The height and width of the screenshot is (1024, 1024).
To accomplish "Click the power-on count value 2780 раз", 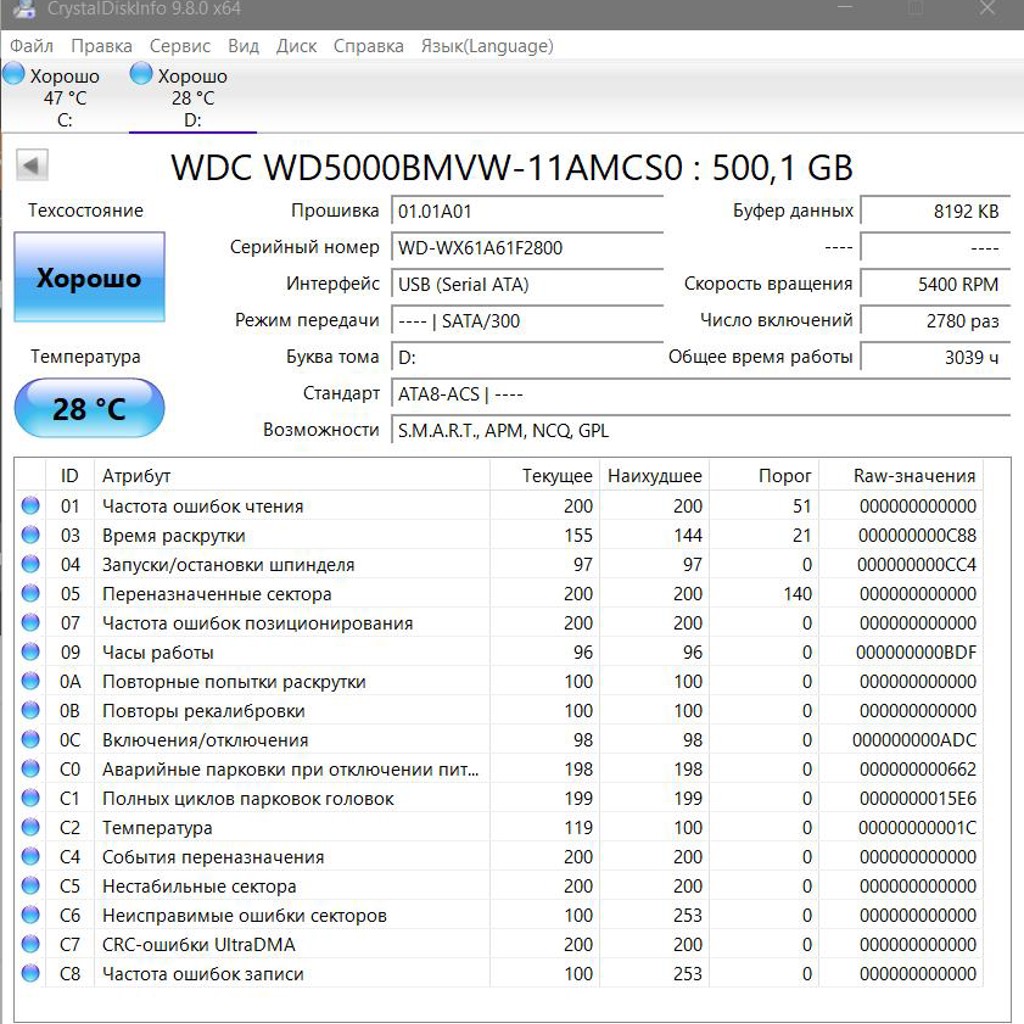I will (935, 321).
